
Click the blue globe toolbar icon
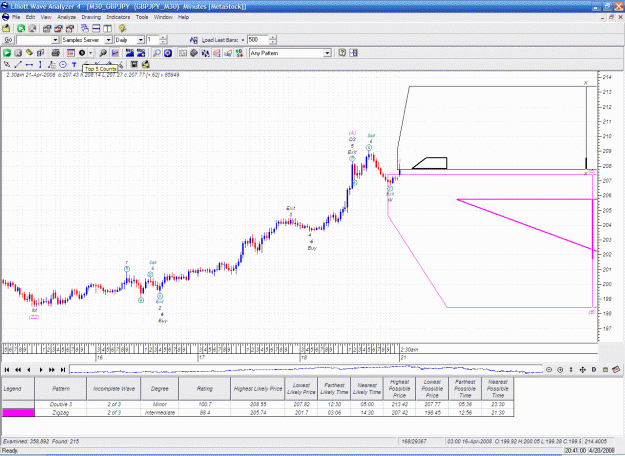pos(168,53)
